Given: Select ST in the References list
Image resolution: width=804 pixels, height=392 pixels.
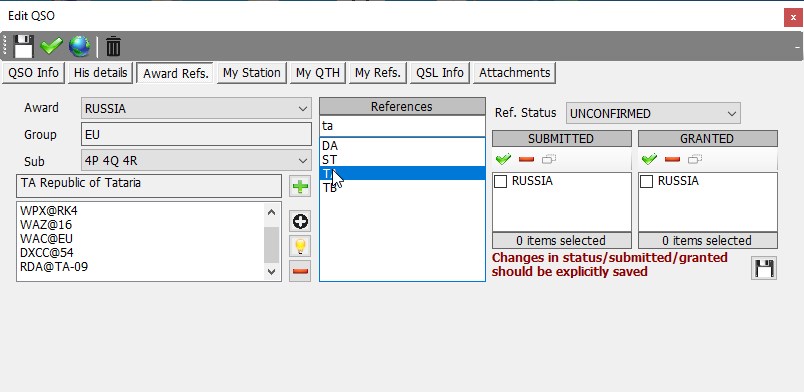Looking at the screenshot, I should [x=402, y=160].
